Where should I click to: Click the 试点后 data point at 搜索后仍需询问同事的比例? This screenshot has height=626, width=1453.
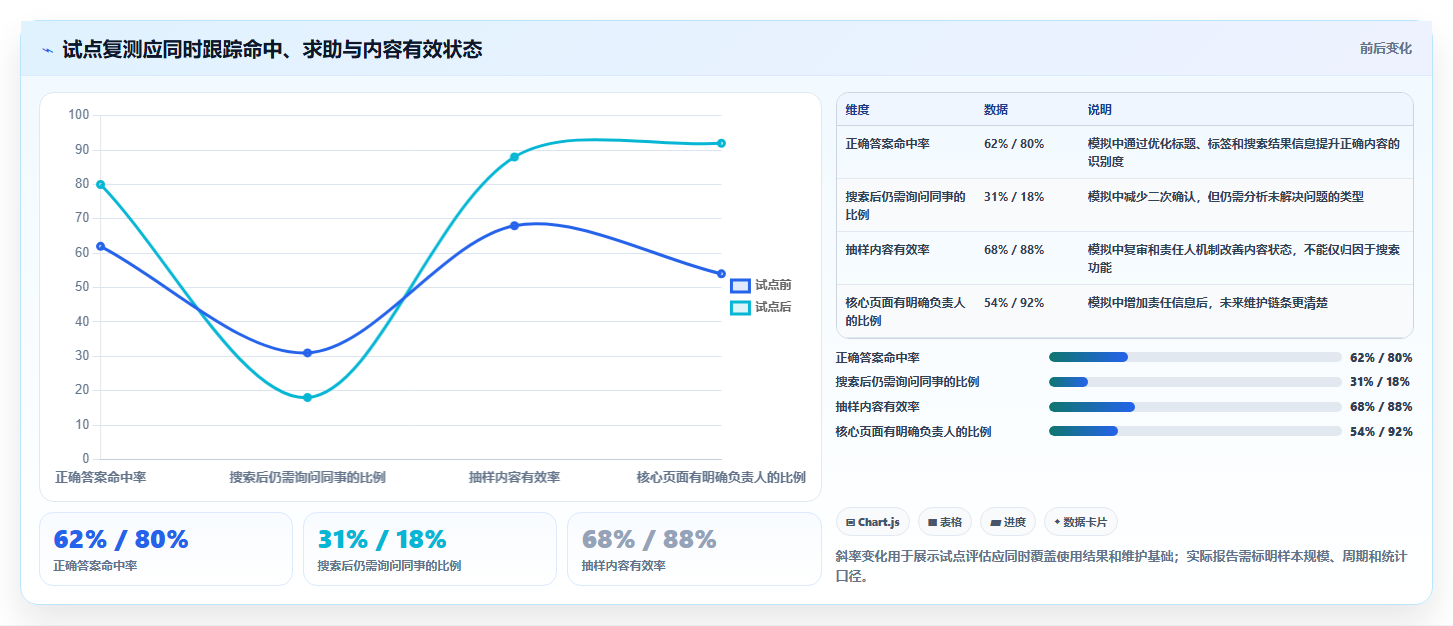pyautogui.click(x=307, y=398)
